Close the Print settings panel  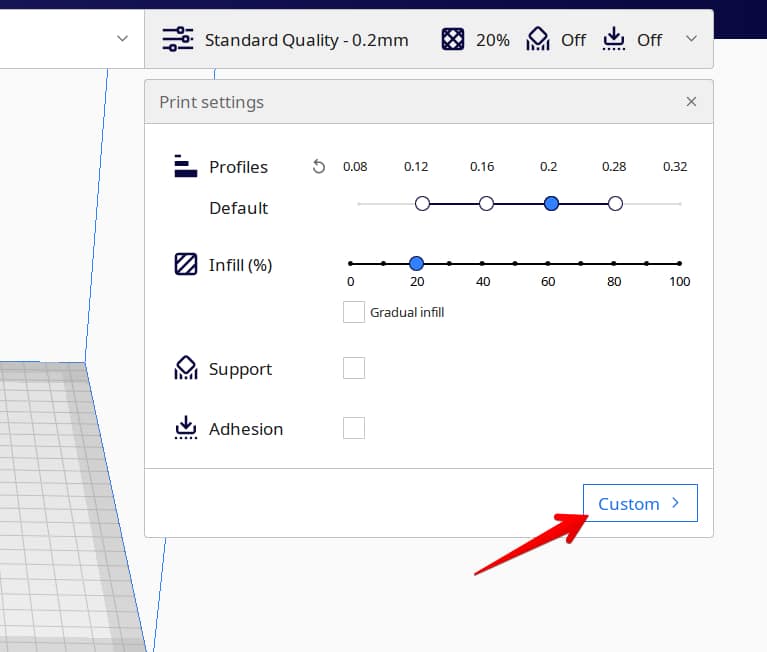pyautogui.click(x=691, y=102)
